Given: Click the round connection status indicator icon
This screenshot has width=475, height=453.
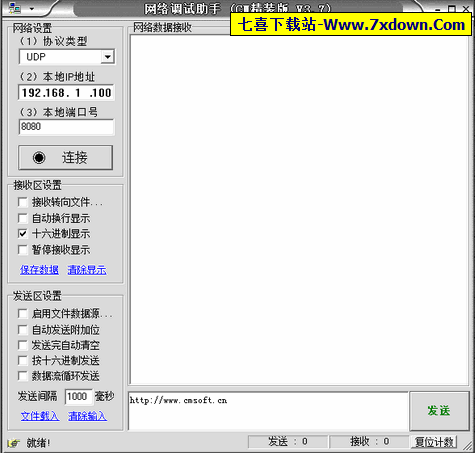Looking at the screenshot, I should click(x=39, y=157).
